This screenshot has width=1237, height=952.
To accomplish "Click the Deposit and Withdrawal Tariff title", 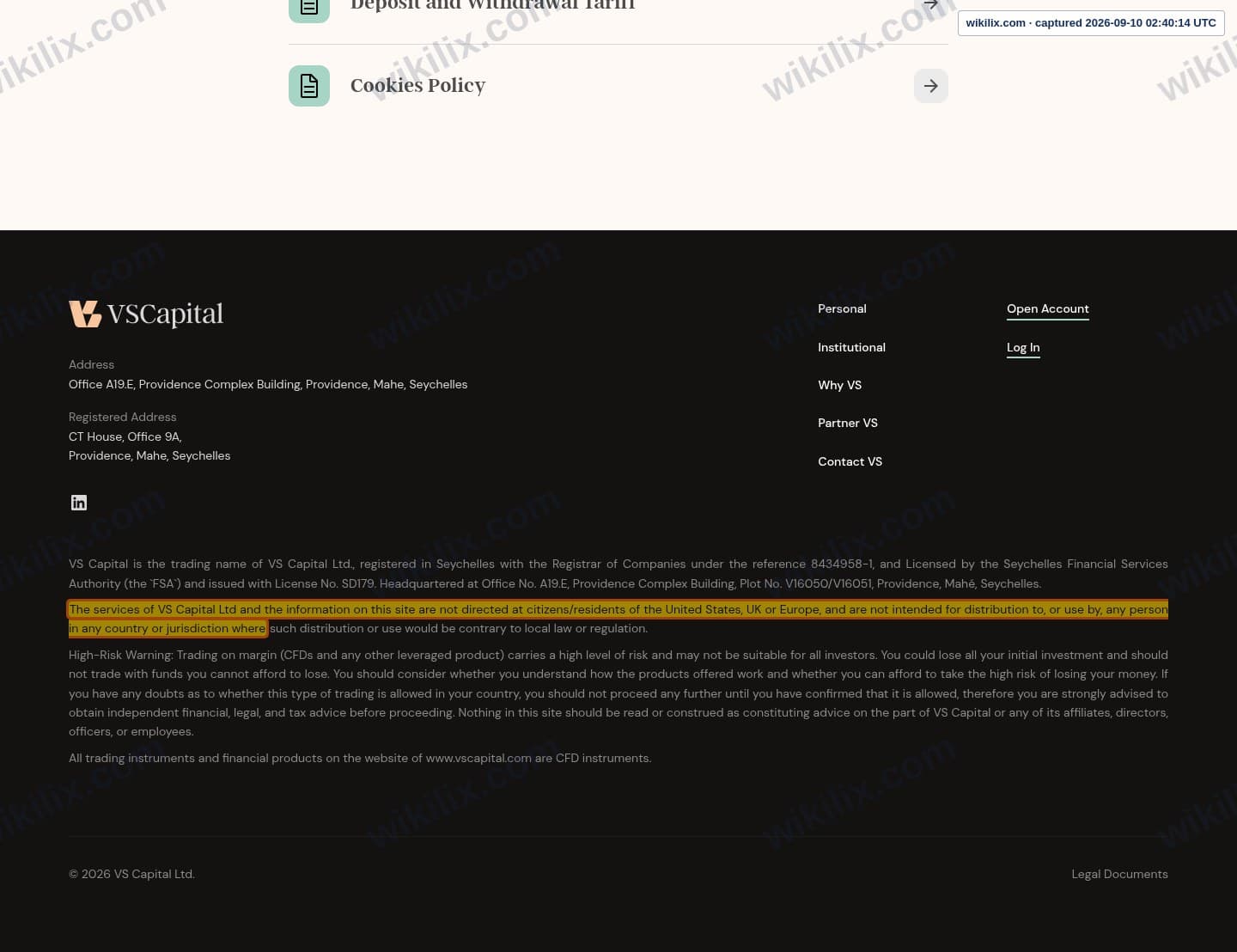I will click(492, 5).
